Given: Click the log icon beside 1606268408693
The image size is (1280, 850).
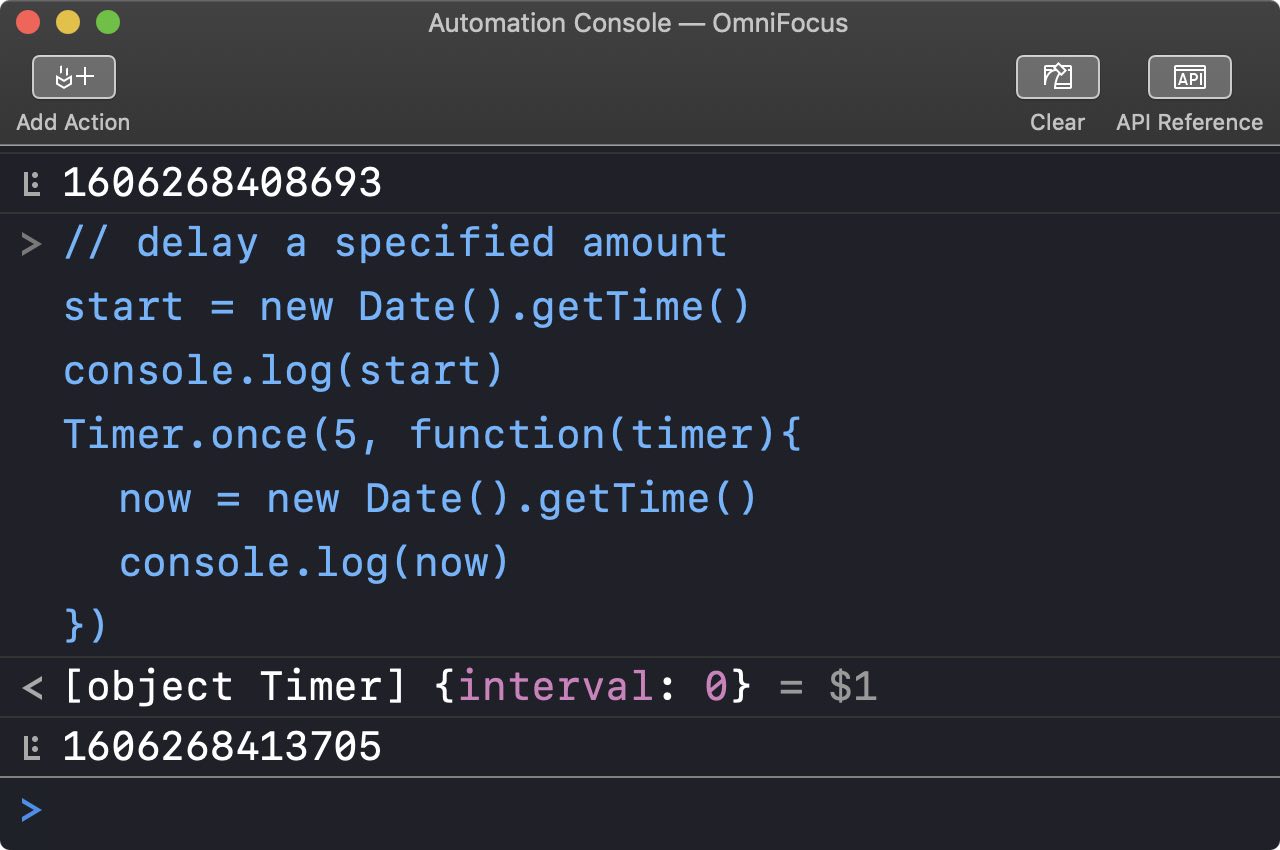Looking at the screenshot, I should [x=32, y=183].
